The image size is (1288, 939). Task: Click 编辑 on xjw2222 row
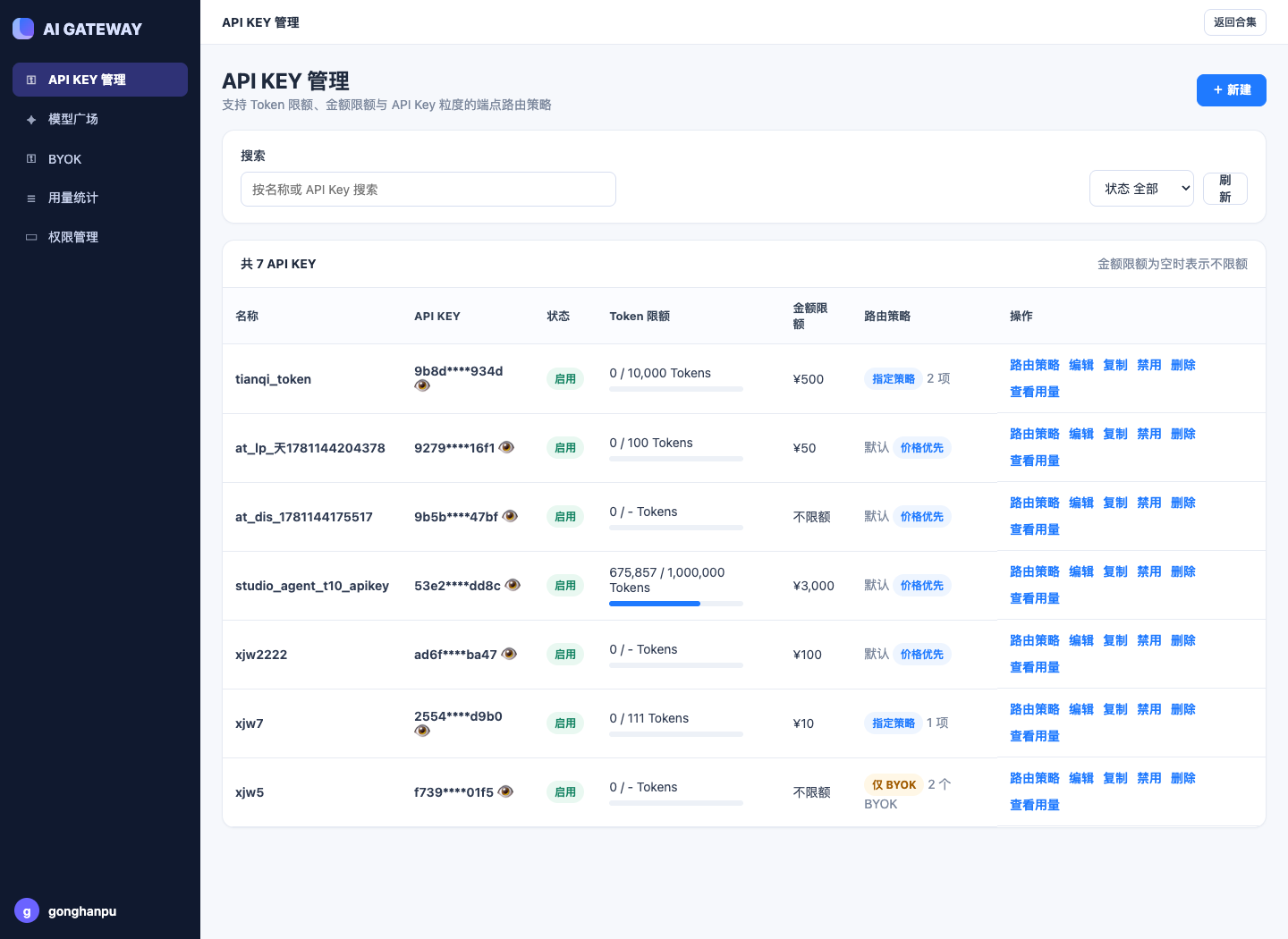point(1081,640)
